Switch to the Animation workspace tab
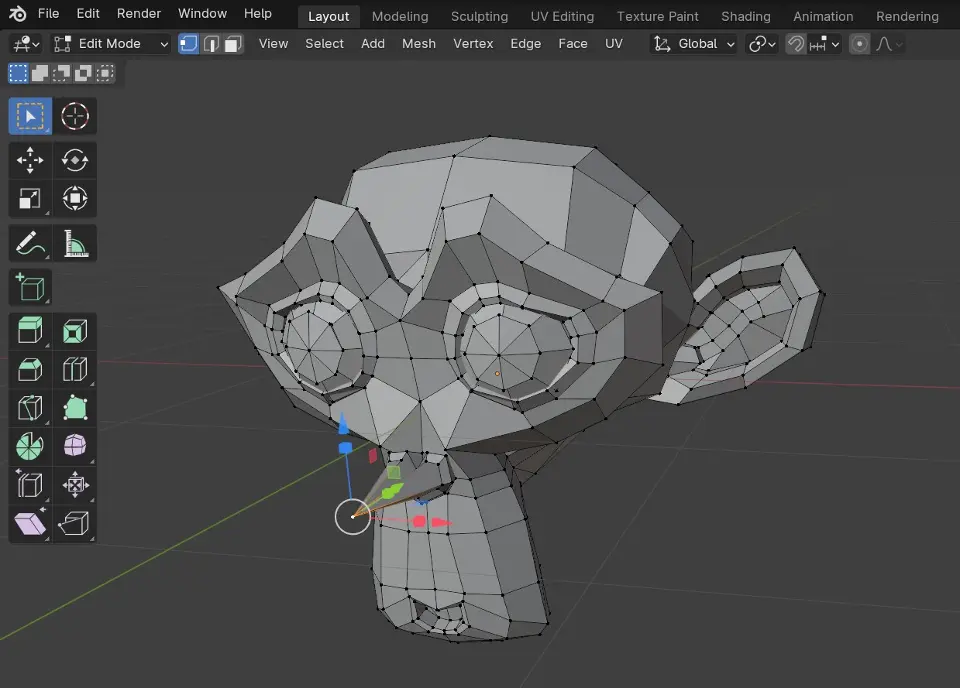The width and height of the screenshot is (960, 688). (823, 17)
